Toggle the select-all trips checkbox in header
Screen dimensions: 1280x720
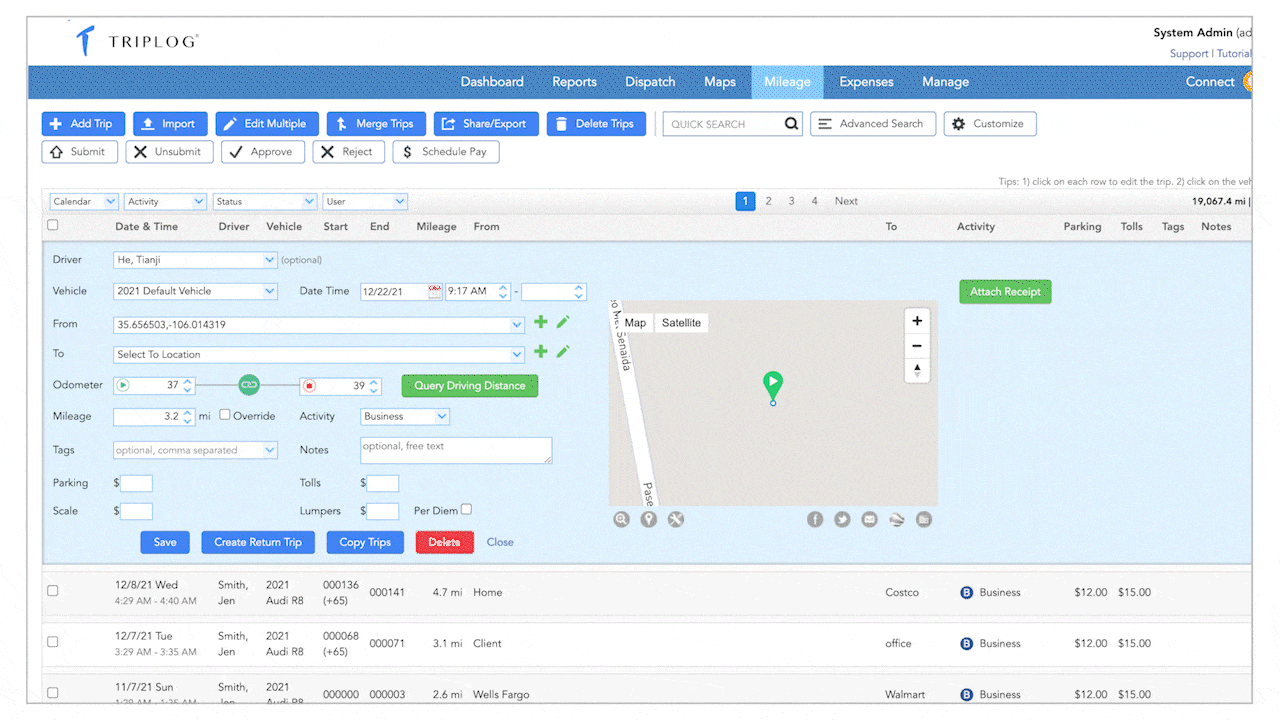[53, 225]
